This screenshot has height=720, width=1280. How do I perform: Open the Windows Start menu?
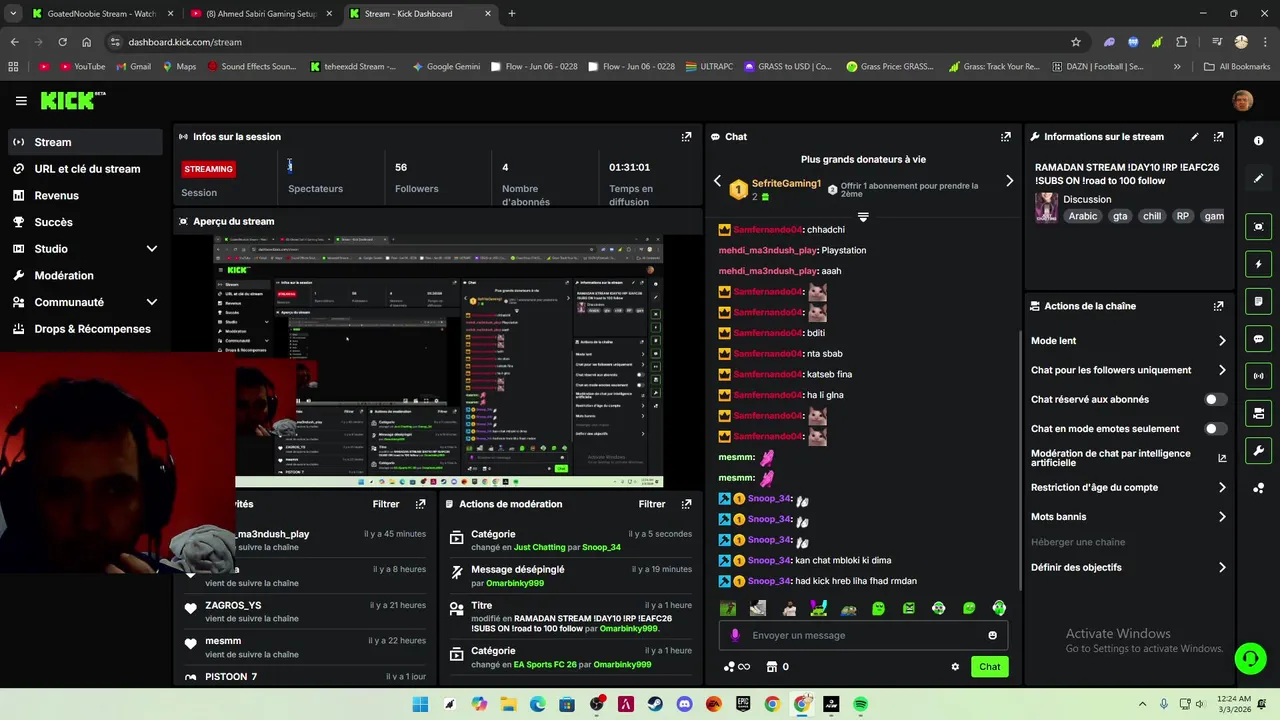pyautogui.click(x=420, y=705)
